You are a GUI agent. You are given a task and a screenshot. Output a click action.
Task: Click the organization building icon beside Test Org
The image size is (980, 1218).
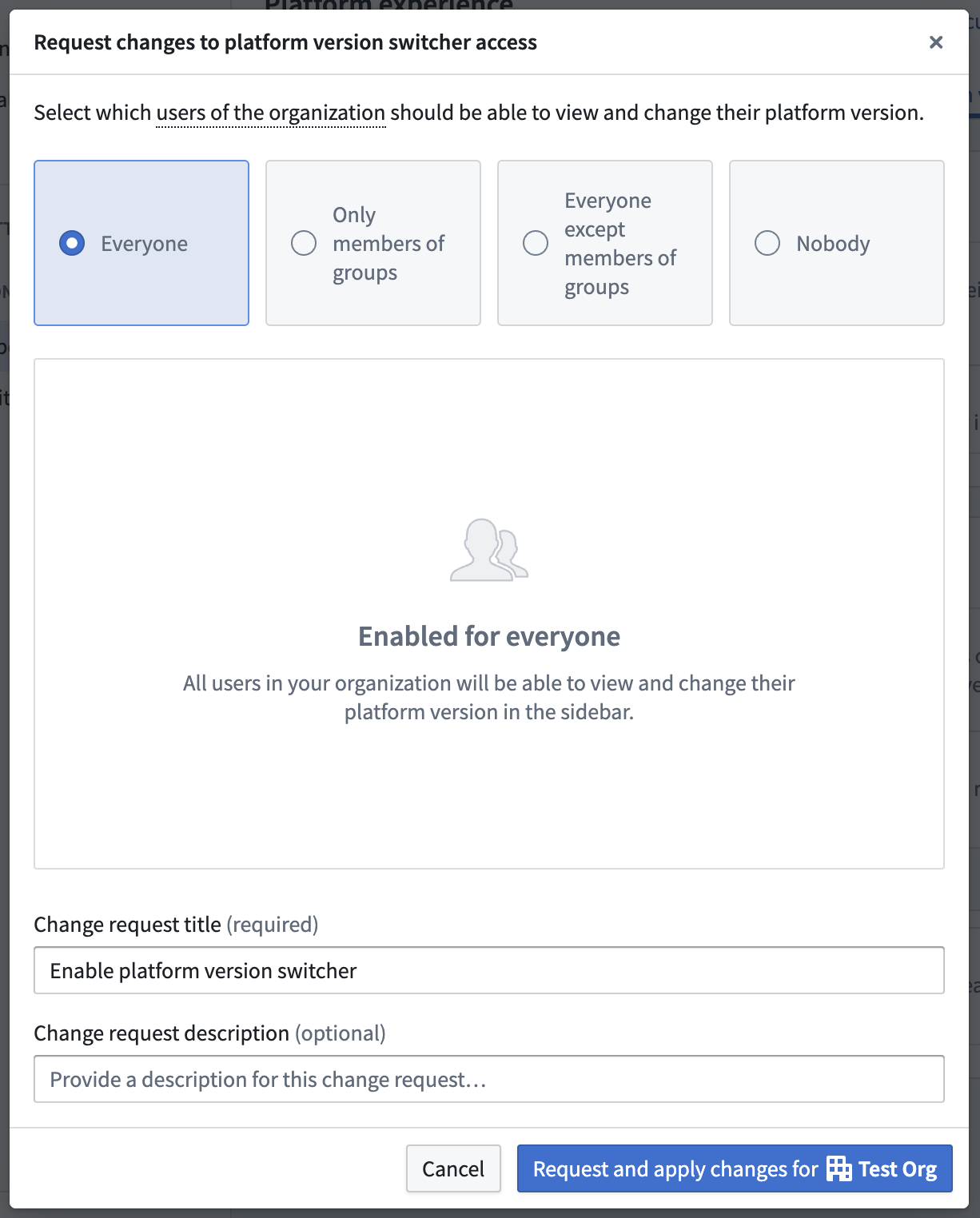839,1168
